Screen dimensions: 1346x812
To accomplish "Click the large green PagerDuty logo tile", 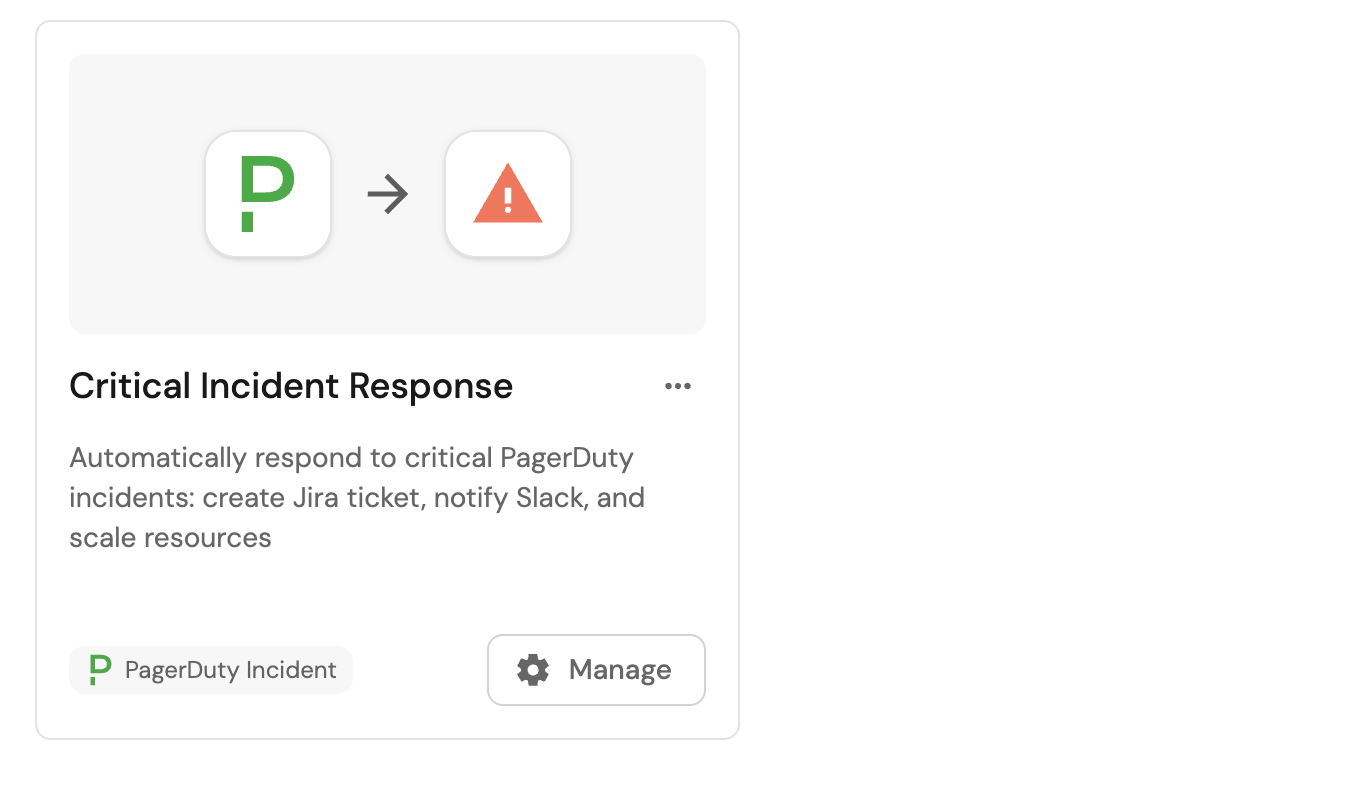I will tap(267, 193).
